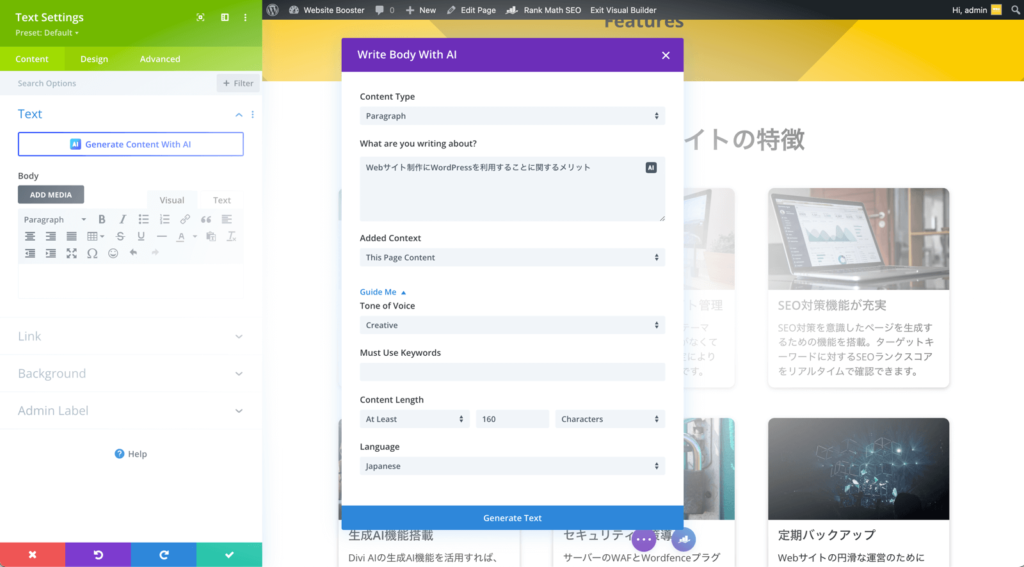Open the At Least length dropdown
Image resolution: width=1024 pixels, height=567 pixels.
414,419
